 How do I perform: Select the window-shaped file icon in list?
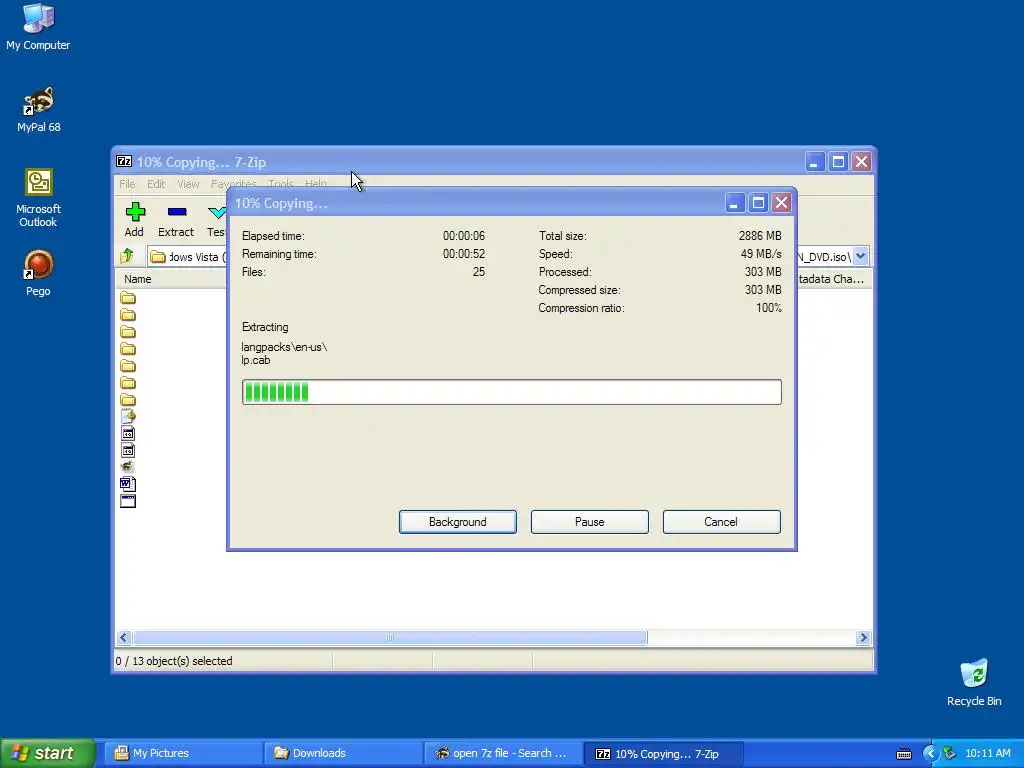pos(128,501)
